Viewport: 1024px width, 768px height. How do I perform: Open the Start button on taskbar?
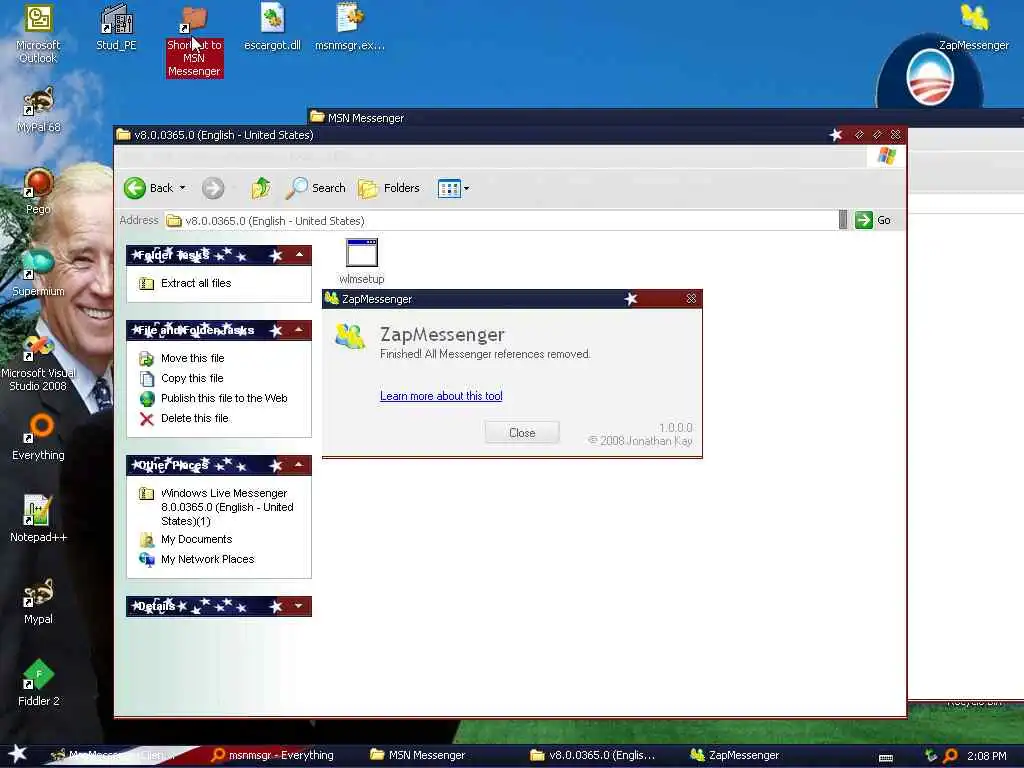pyautogui.click(x=17, y=754)
